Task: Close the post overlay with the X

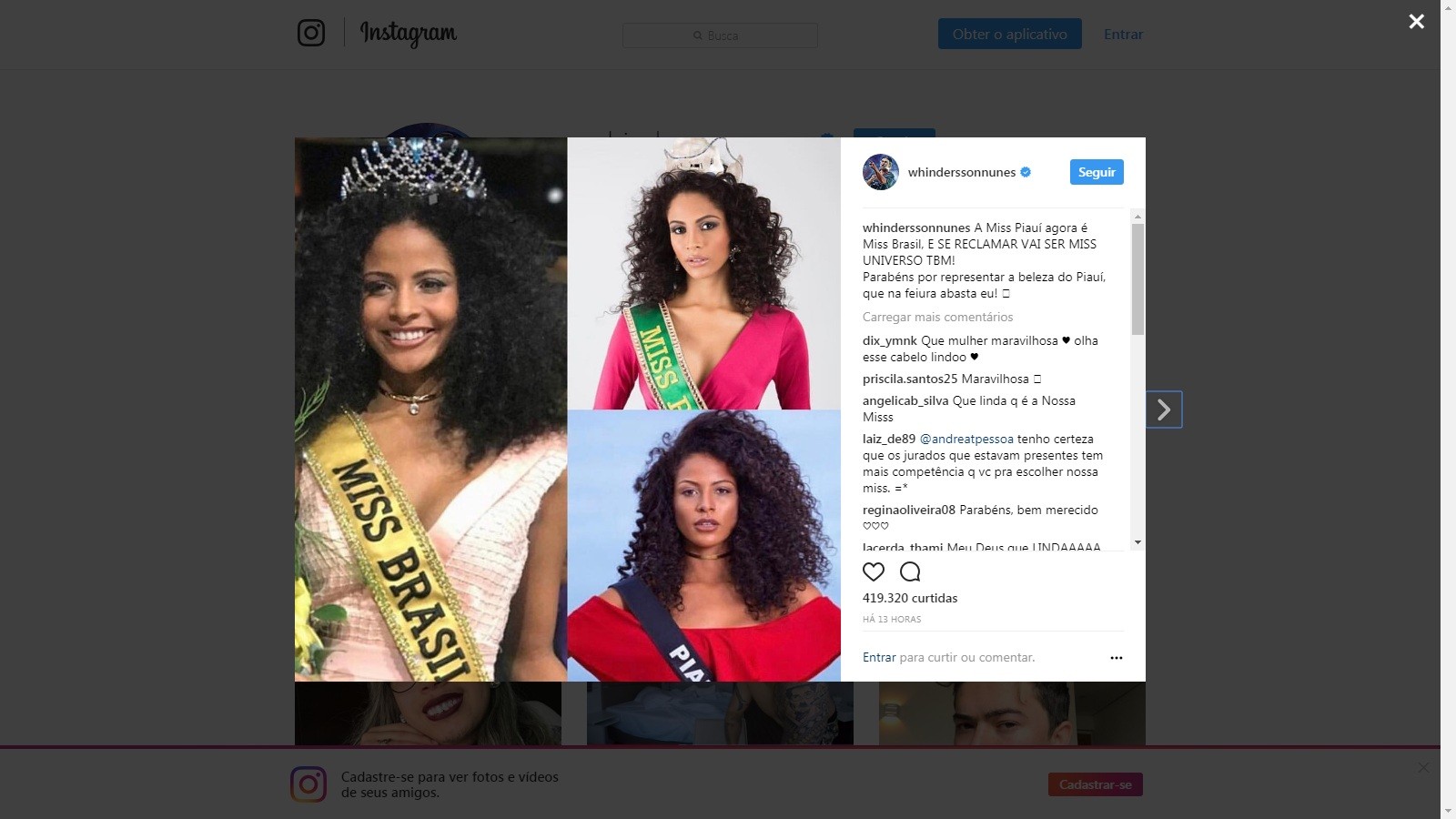Action: point(1417,21)
